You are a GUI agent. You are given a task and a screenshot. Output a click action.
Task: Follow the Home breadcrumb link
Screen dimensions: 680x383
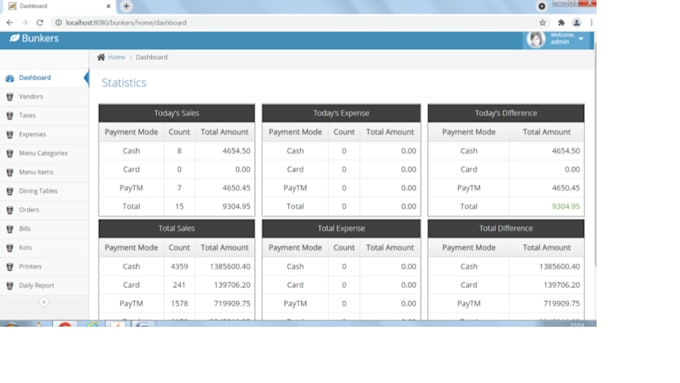116,57
